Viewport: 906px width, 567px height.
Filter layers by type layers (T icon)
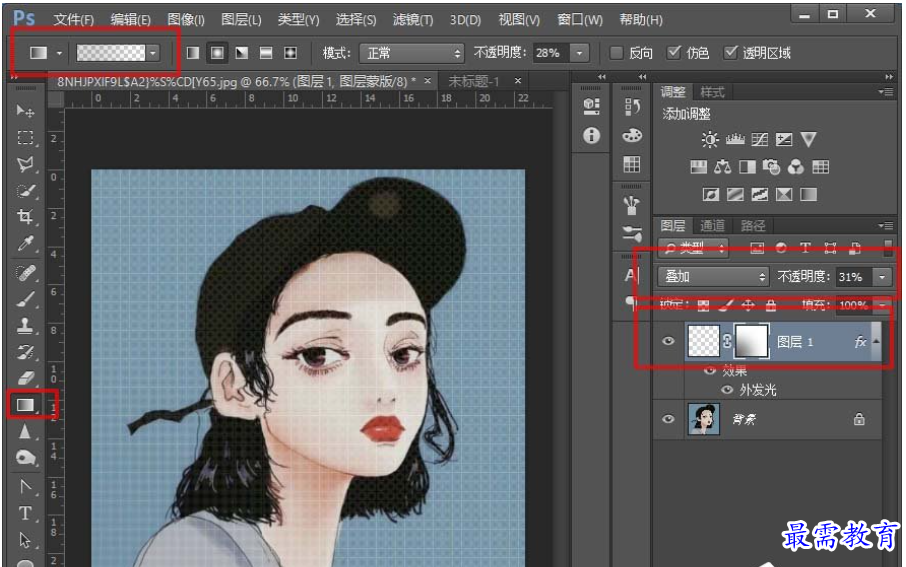pos(805,248)
